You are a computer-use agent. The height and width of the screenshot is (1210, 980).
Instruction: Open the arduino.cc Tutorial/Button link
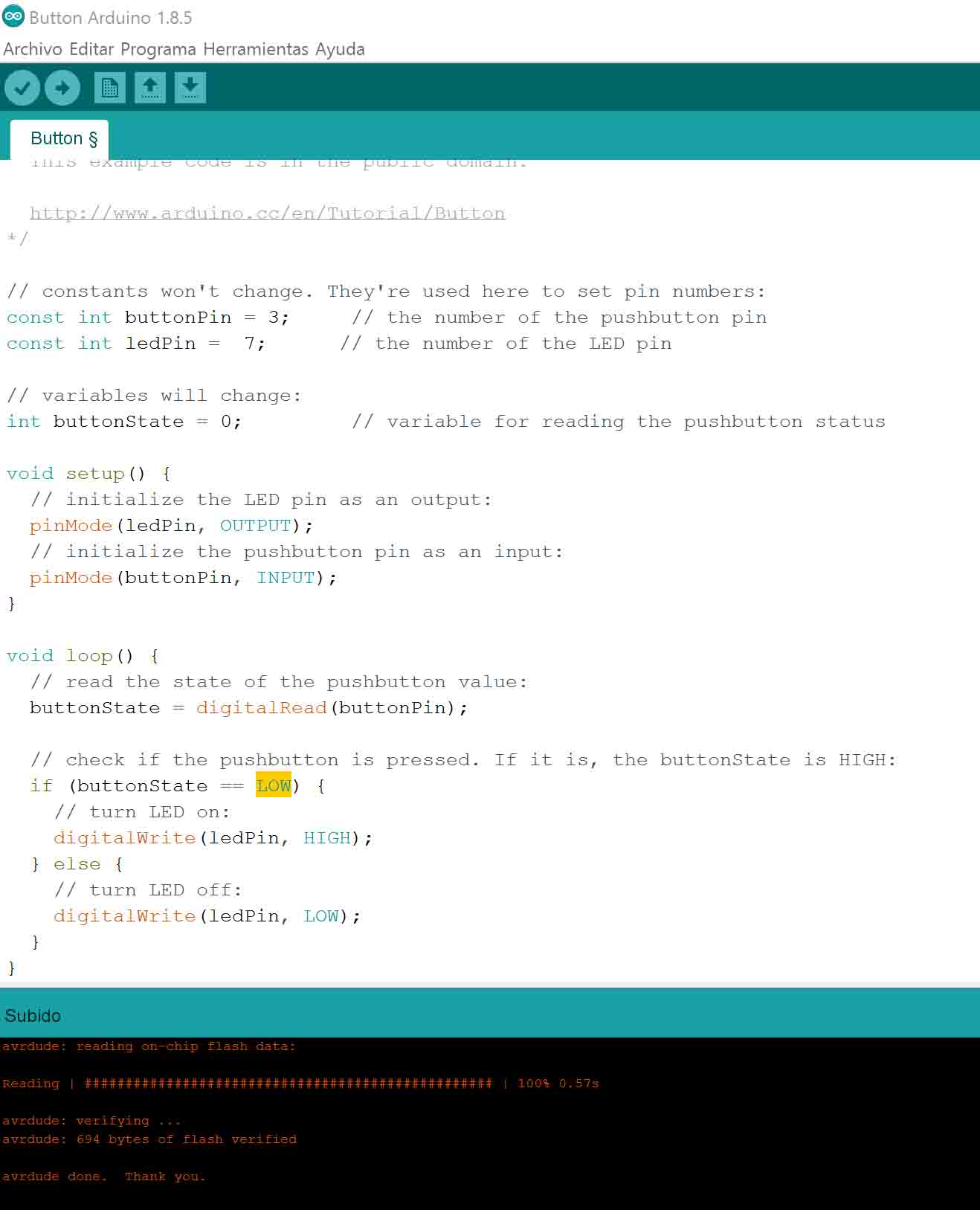click(x=268, y=213)
